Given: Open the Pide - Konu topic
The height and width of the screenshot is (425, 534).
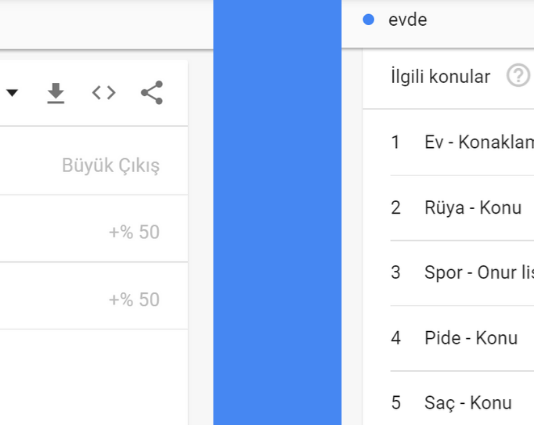Looking at the screenshot, I should (x=471, y=338).
